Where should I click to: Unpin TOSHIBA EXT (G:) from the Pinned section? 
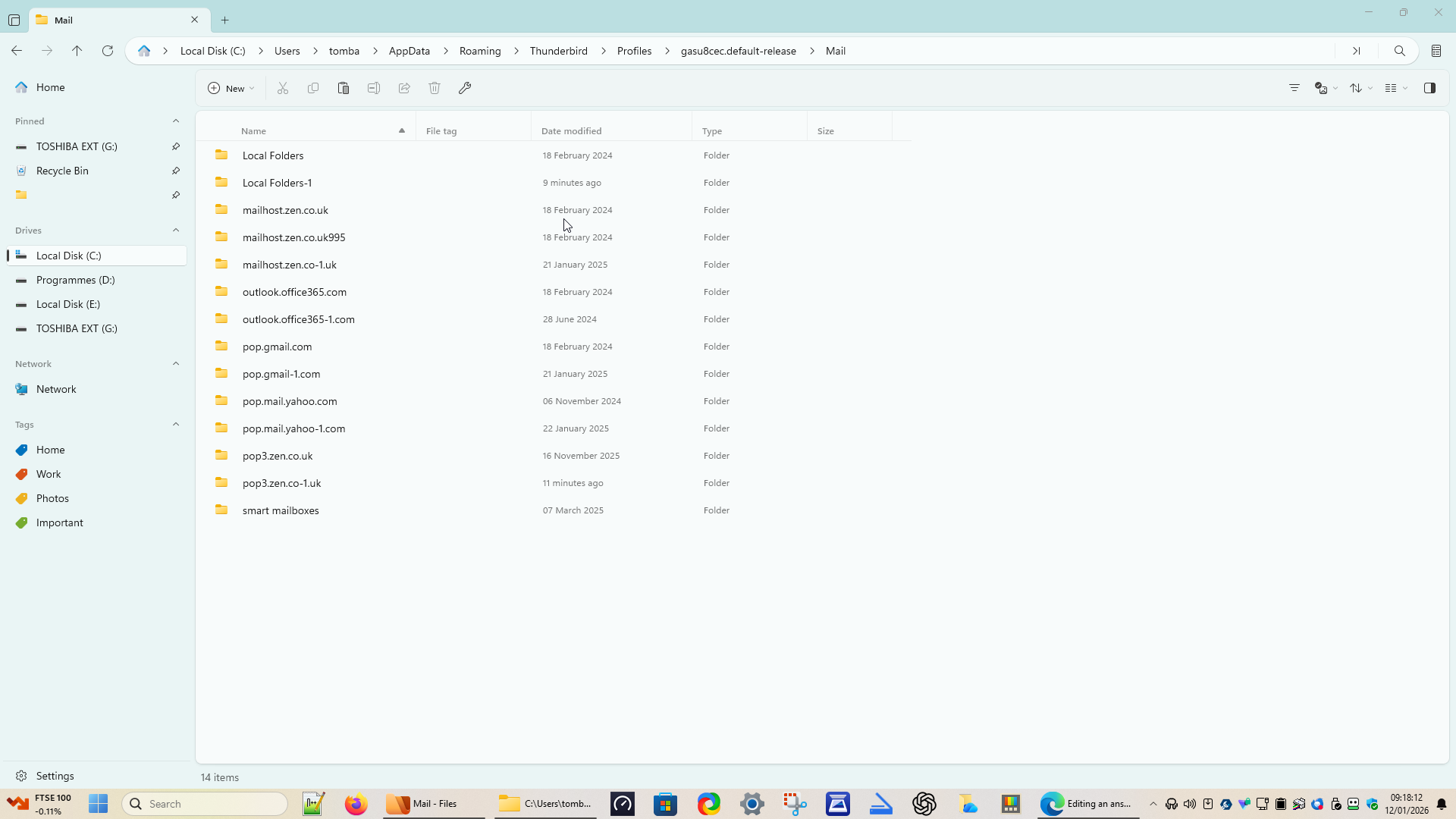point(176,146)
